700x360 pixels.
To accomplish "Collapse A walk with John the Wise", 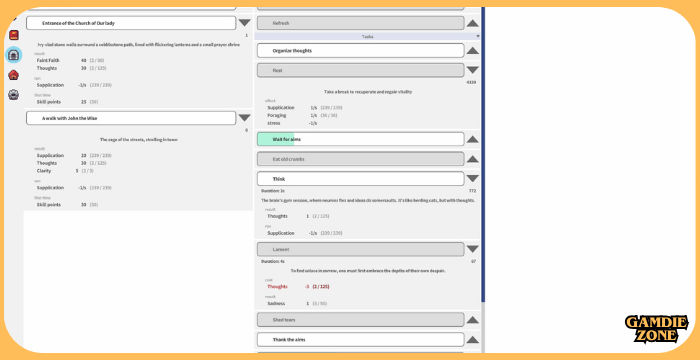I will point(244,118).
